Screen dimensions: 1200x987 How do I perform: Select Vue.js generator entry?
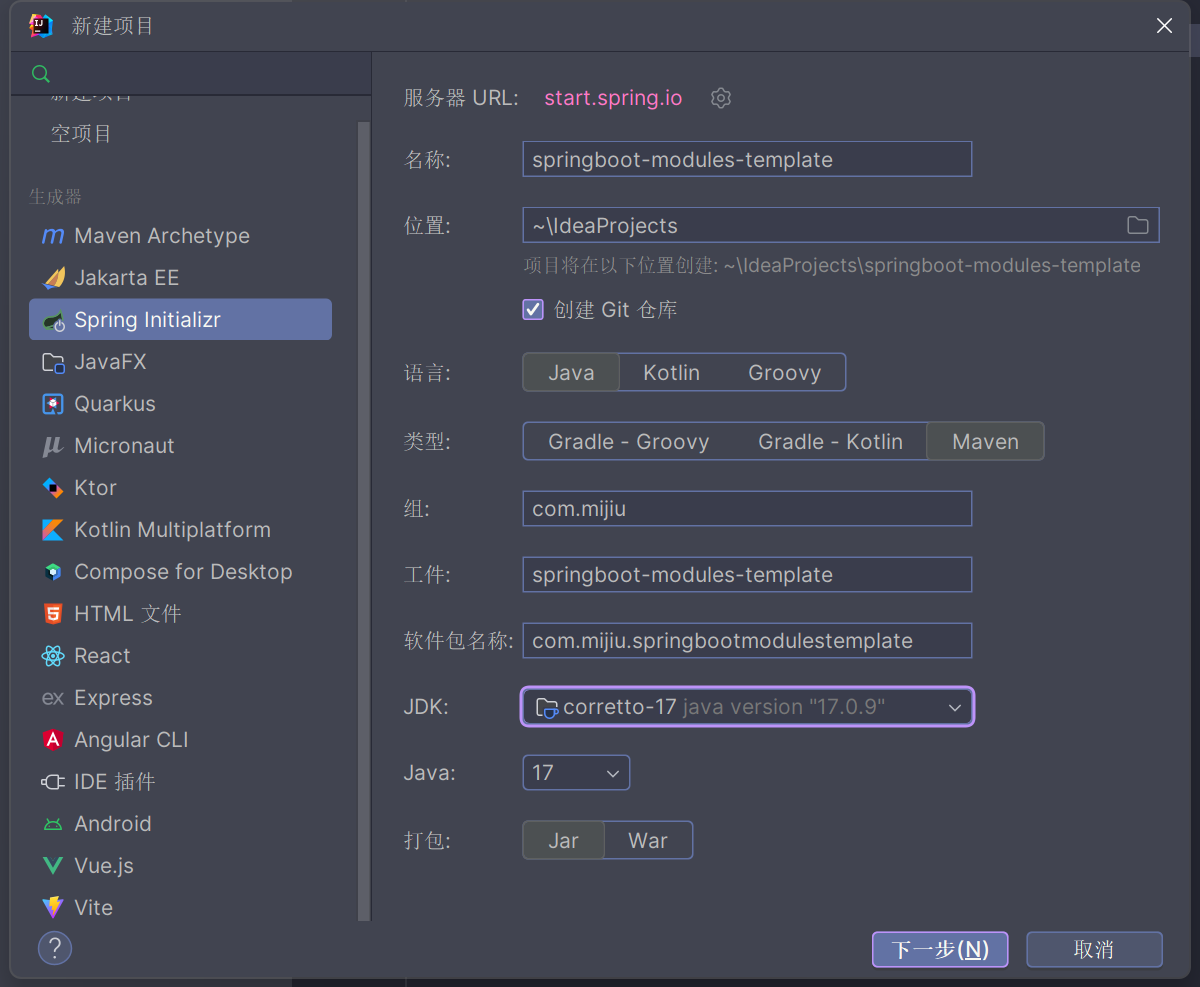tap(181, 866)
